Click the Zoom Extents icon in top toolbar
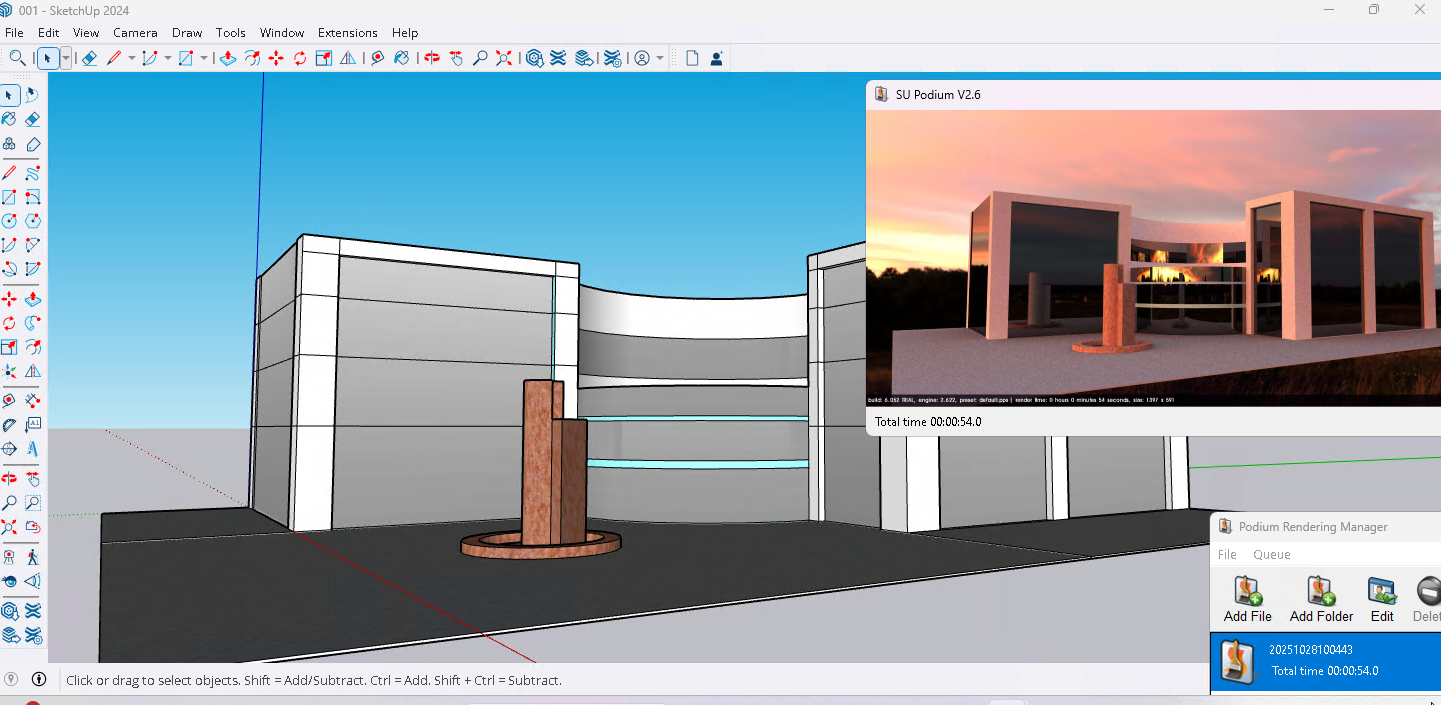The height and width of the screenshot is (705, 1441). (504, 59)
